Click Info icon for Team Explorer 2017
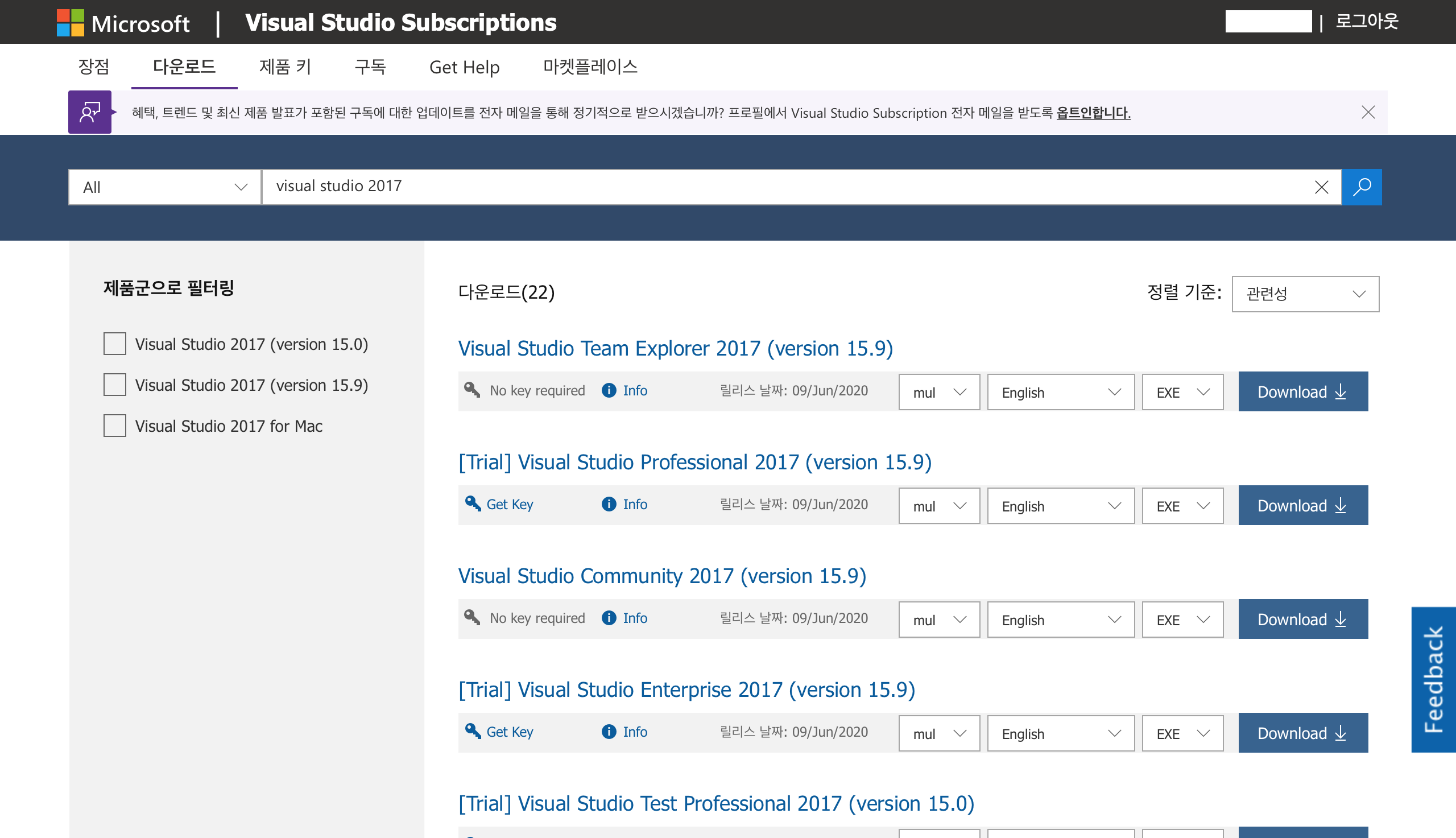The image size is (1456, 838). [609, 391]
